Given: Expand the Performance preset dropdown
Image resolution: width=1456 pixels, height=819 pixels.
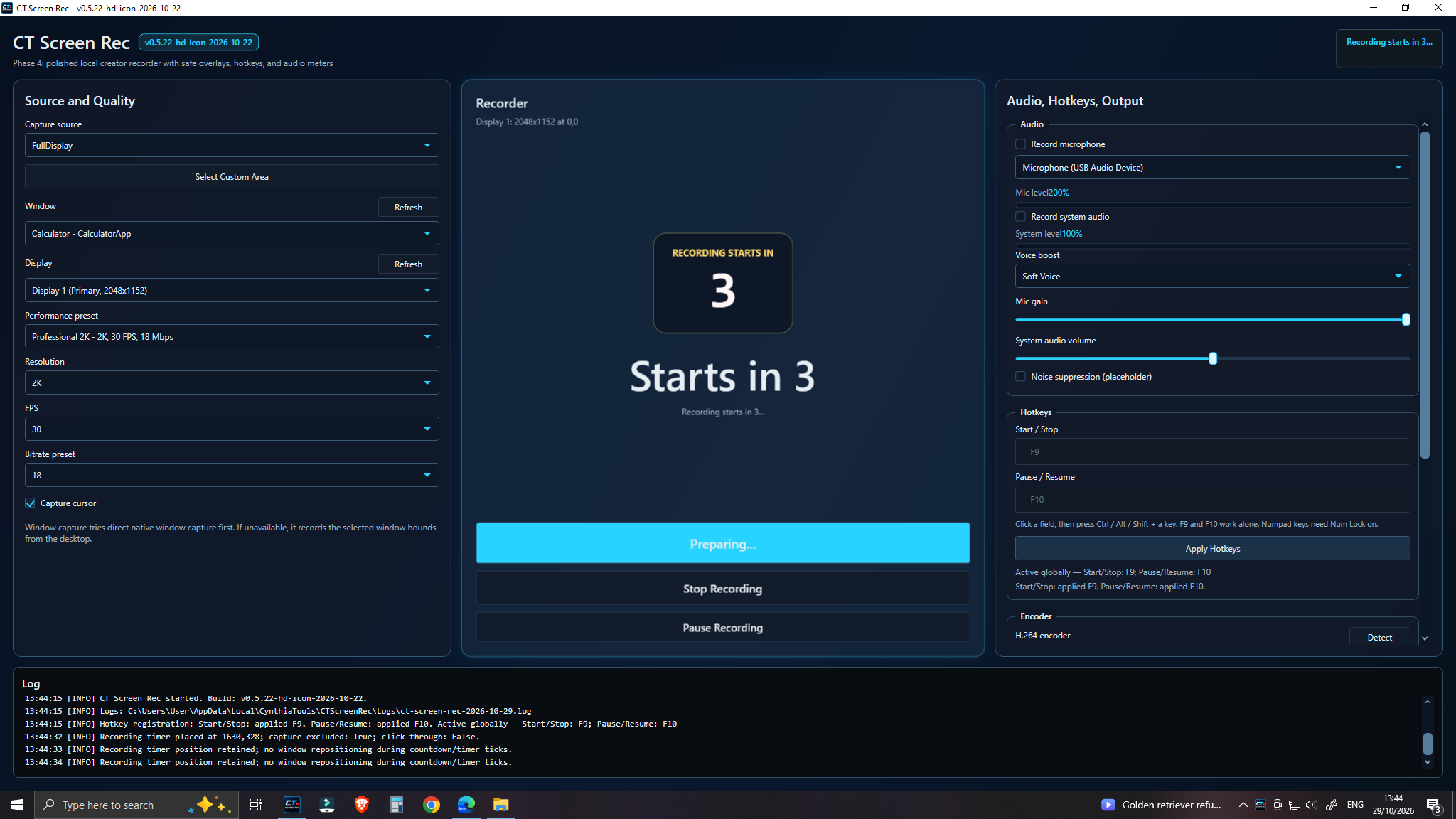Looking at the screenshot, I should point(232,336).
